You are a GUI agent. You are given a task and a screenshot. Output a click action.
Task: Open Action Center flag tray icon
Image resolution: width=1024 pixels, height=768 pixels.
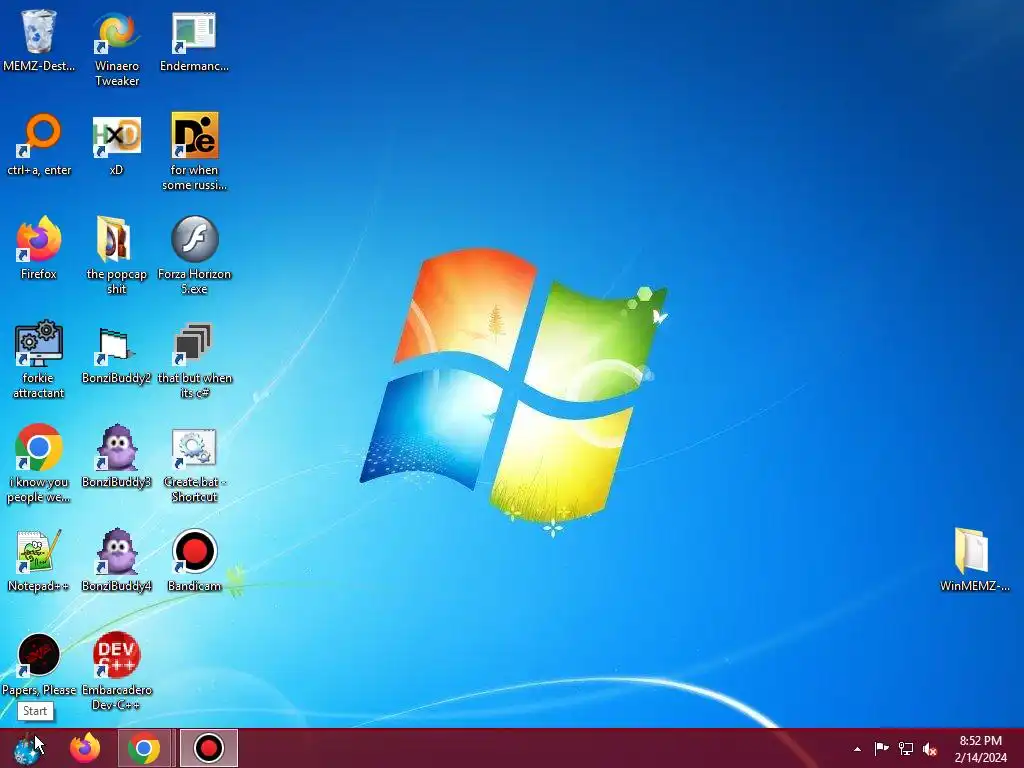[x=881, y=748]
